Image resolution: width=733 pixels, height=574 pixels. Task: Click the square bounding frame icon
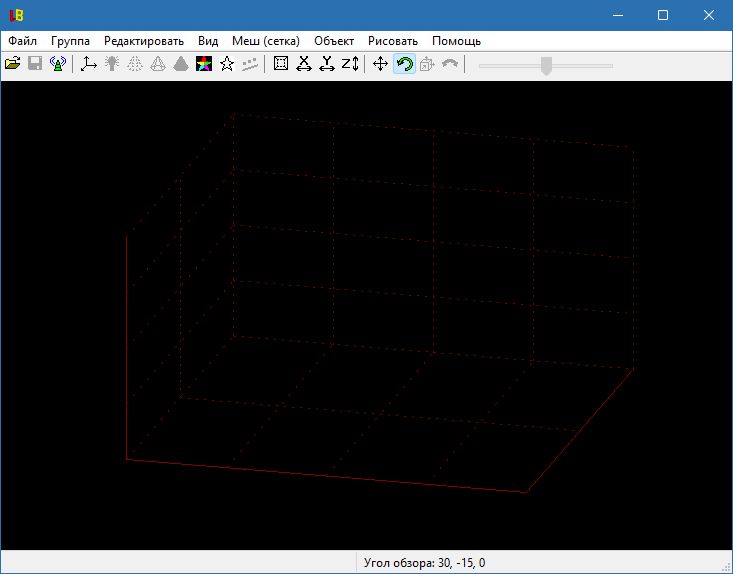pos(281,64)
